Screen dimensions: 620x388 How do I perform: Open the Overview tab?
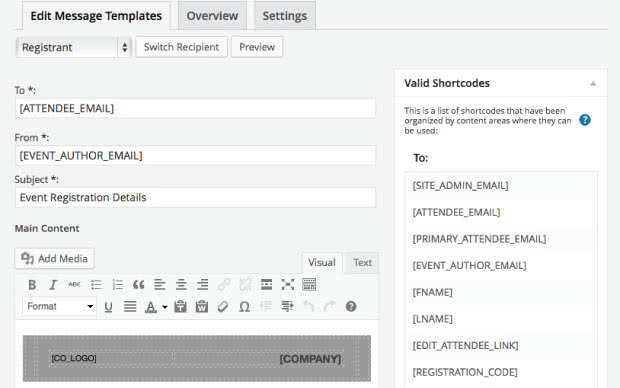(212, 16)
